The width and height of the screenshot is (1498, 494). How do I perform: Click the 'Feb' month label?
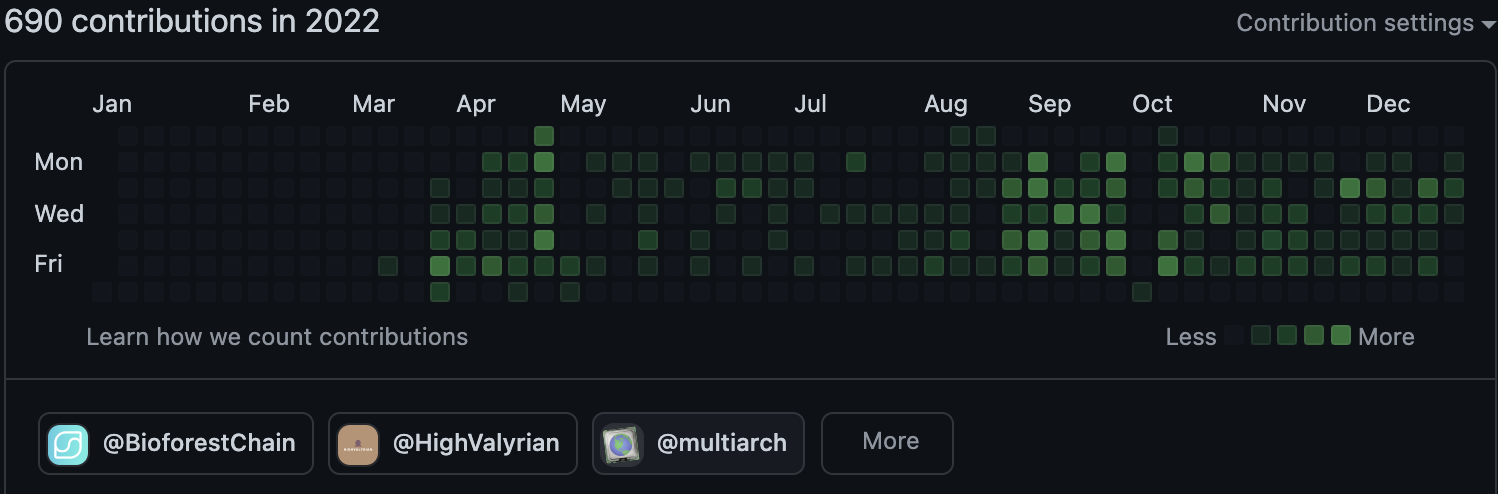(269, 104)
